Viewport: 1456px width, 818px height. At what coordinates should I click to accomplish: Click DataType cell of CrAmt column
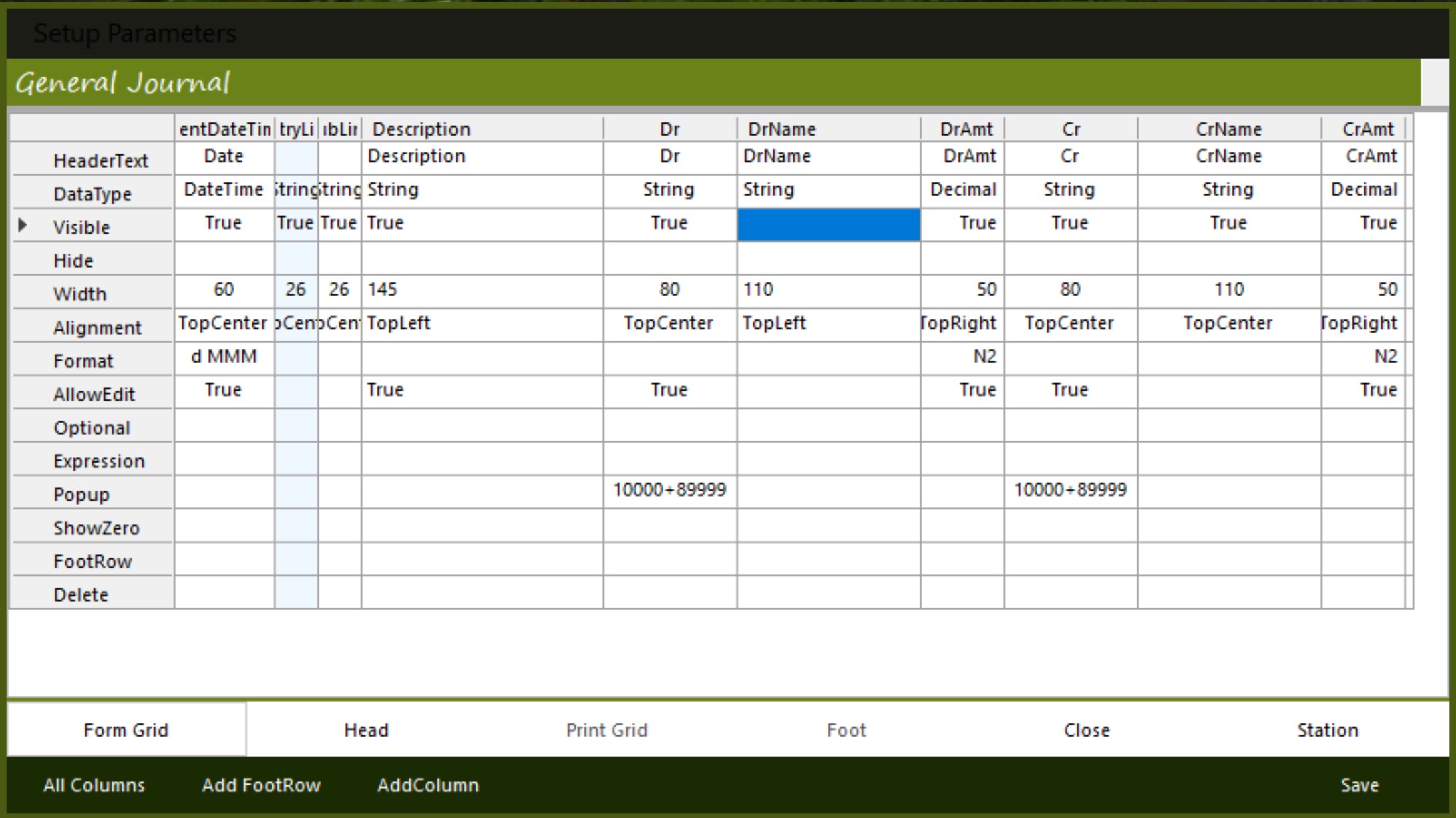click(x=1362, y=190)
